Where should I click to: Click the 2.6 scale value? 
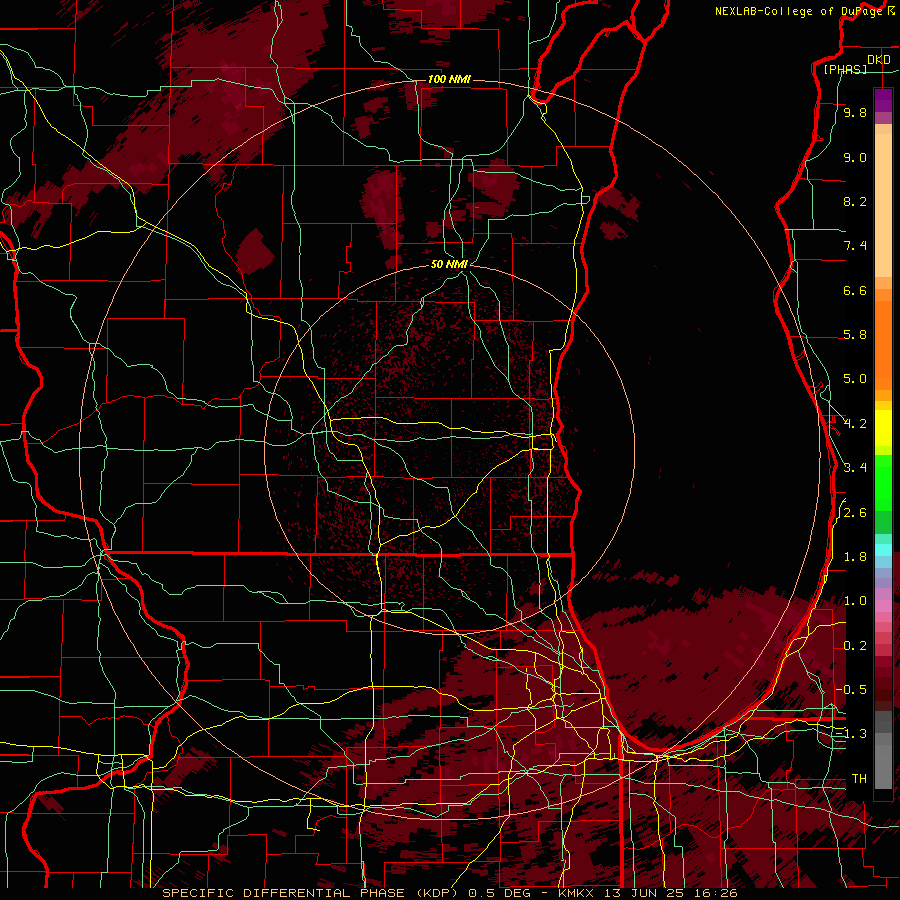point(855,513)
